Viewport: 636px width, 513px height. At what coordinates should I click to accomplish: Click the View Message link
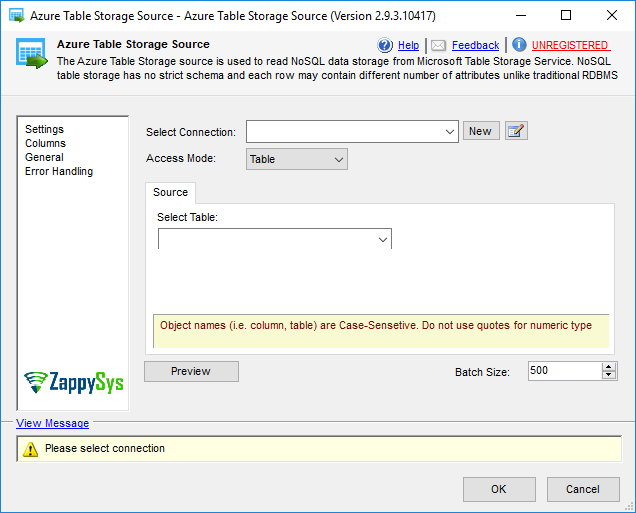pos(53,423)
